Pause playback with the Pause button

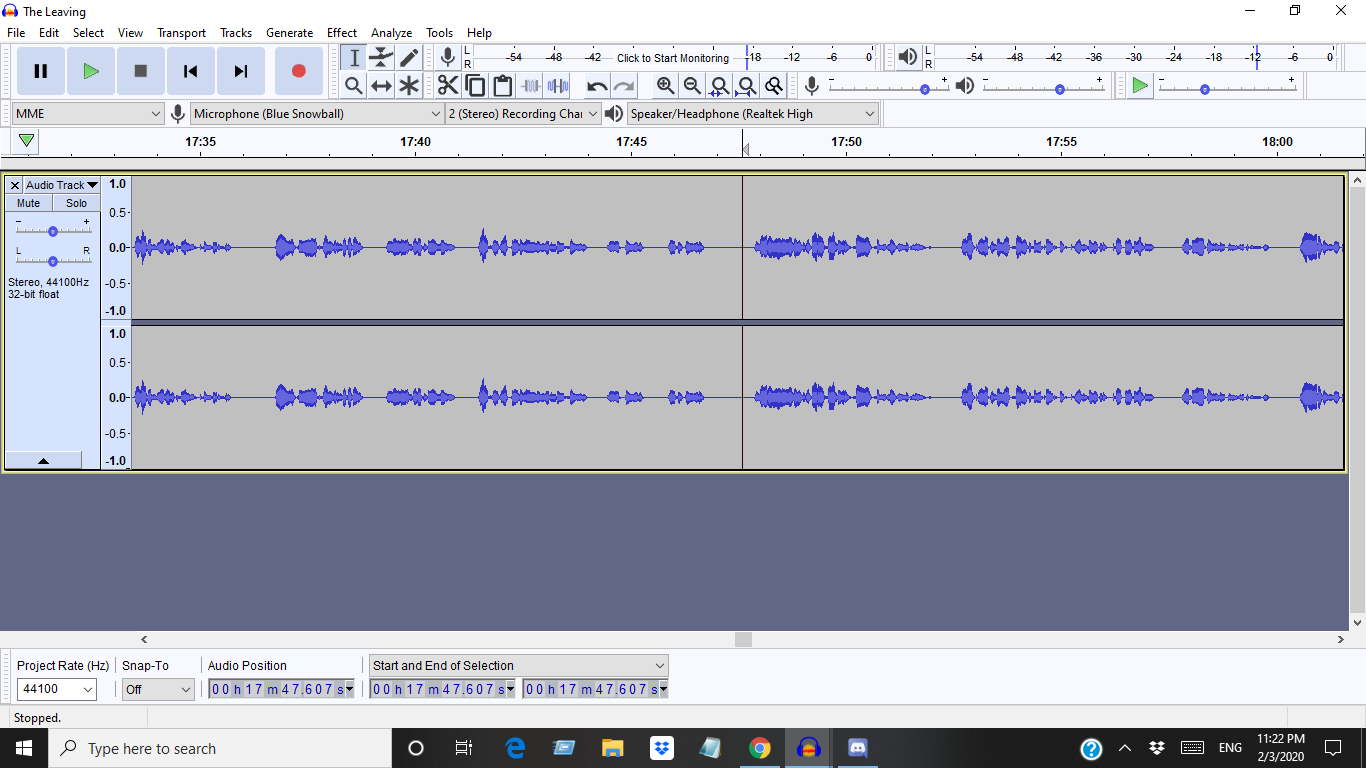coord(41,71)
